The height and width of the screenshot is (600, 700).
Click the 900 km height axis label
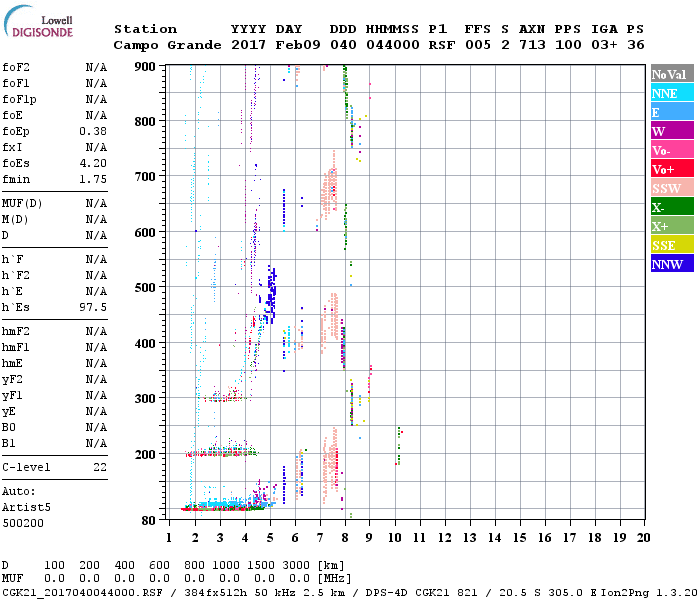pyautogui.click(x=146, y=66)
